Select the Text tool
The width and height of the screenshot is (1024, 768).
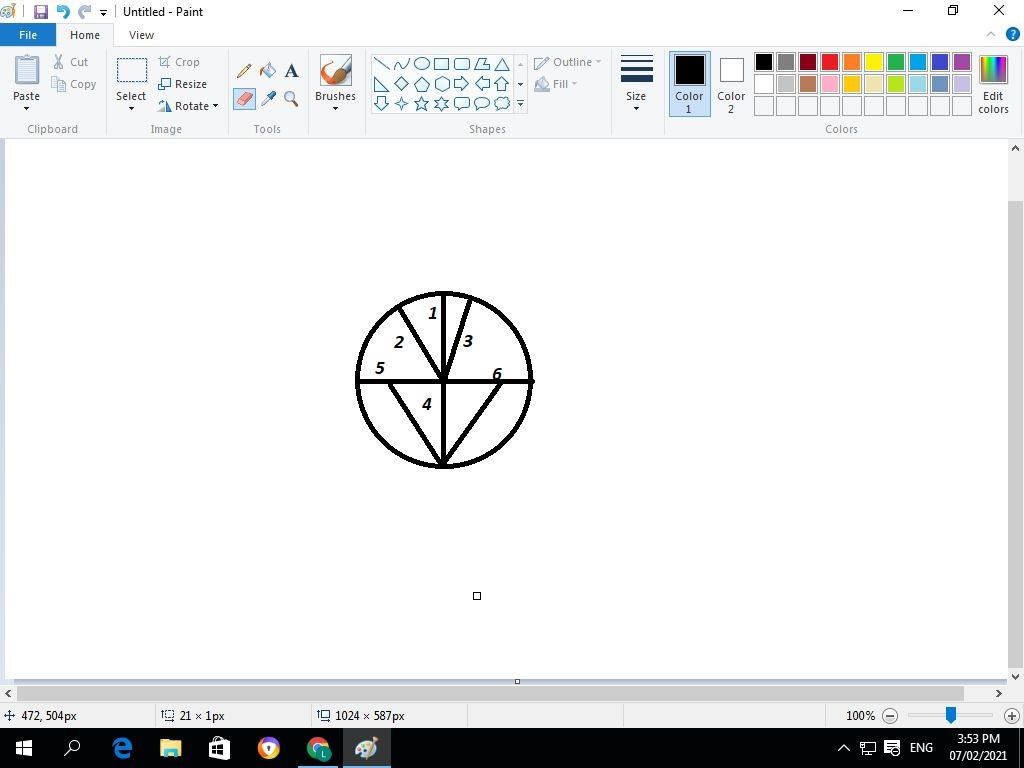click(291, 71)
